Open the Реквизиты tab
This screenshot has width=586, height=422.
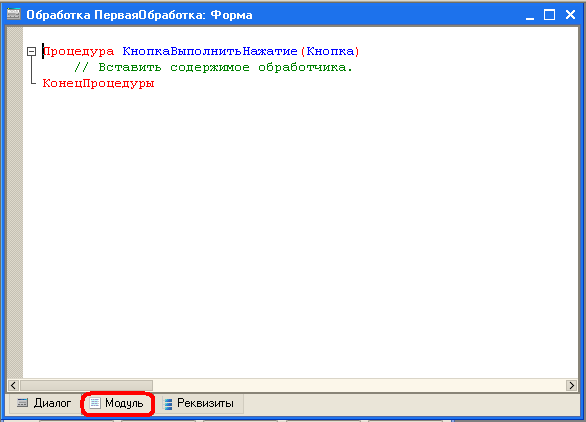pyautogui.click(x=199, y=403)
